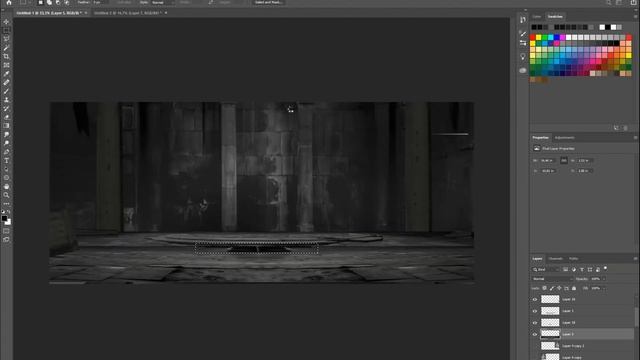
Task: Select the Gradient tool
Action: (6, 126)
